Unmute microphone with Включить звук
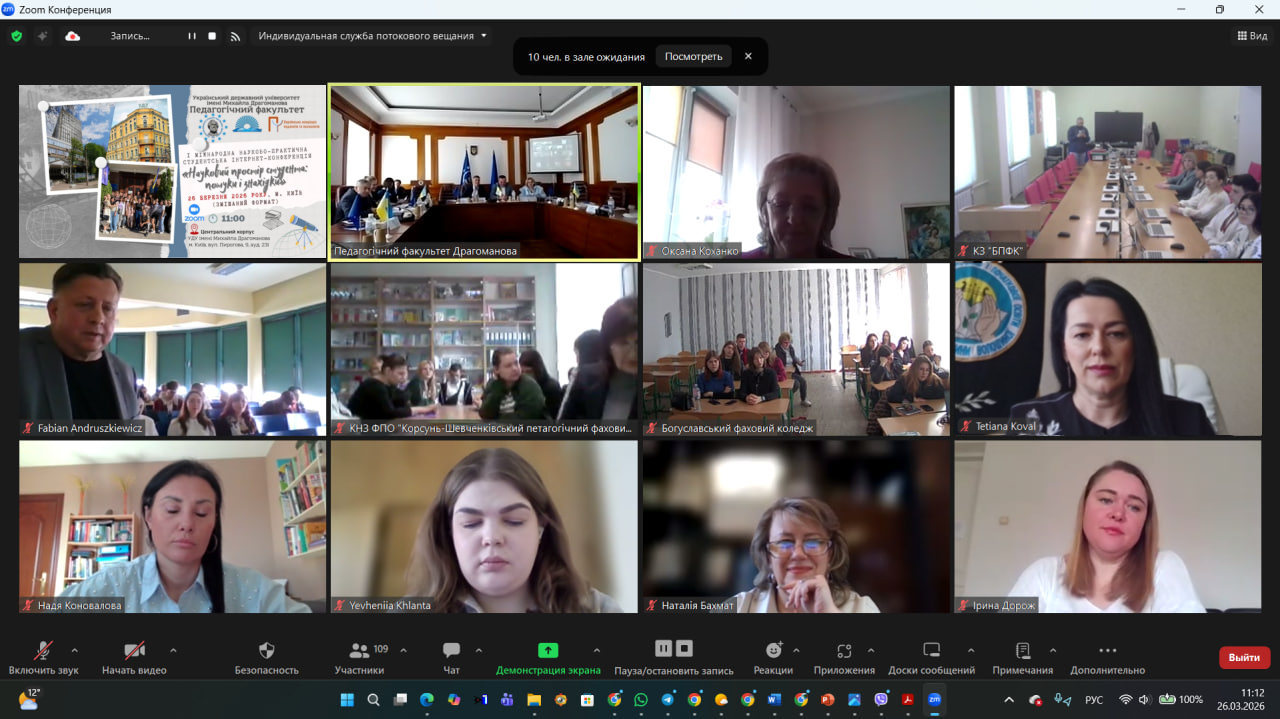The image size is (1280, 719). tap(43, 651)
